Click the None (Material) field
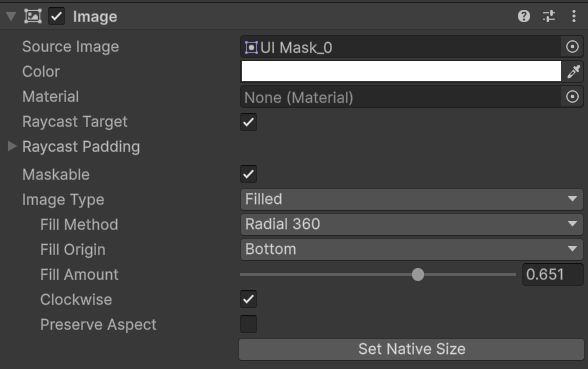588x369 pixels. pyautogui.click(x=400, y=97)
